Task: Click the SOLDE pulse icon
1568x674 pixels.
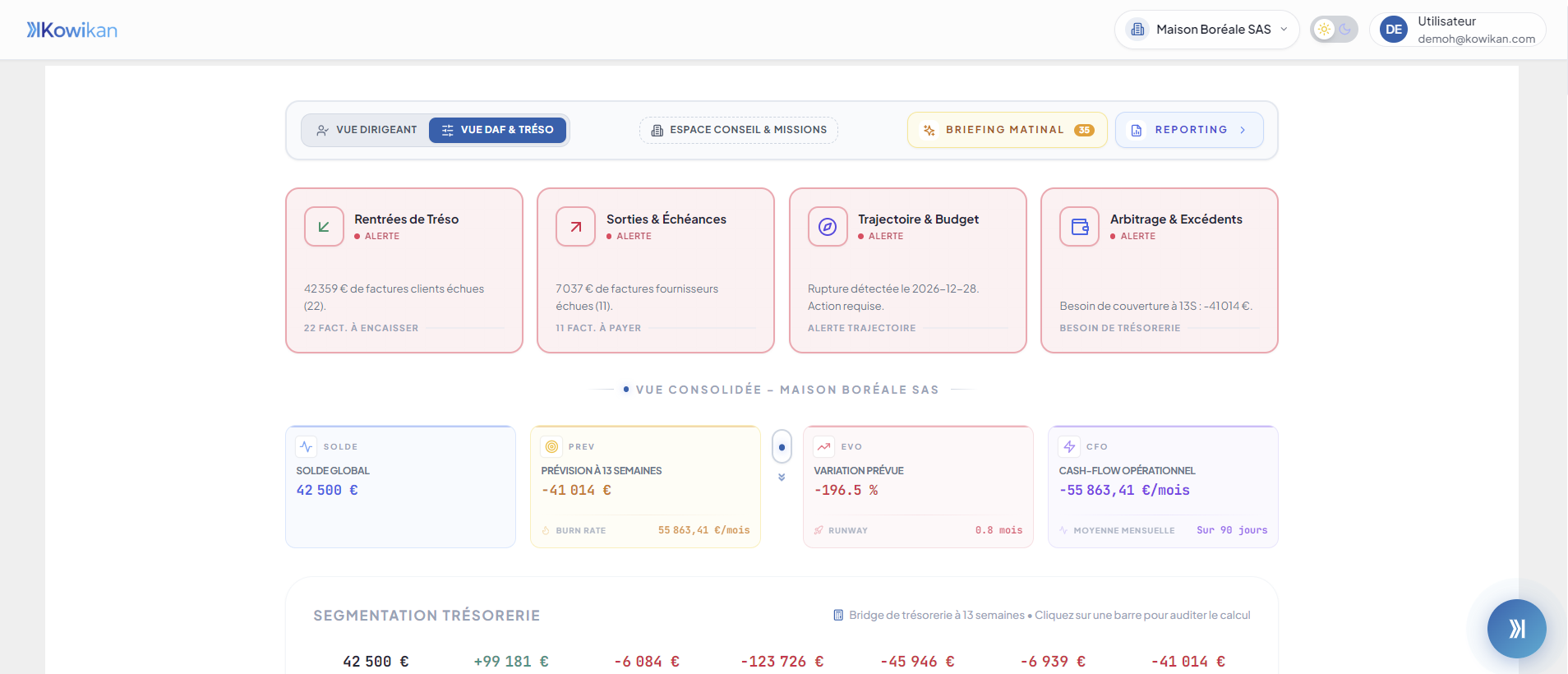Action: click(306, 446)
